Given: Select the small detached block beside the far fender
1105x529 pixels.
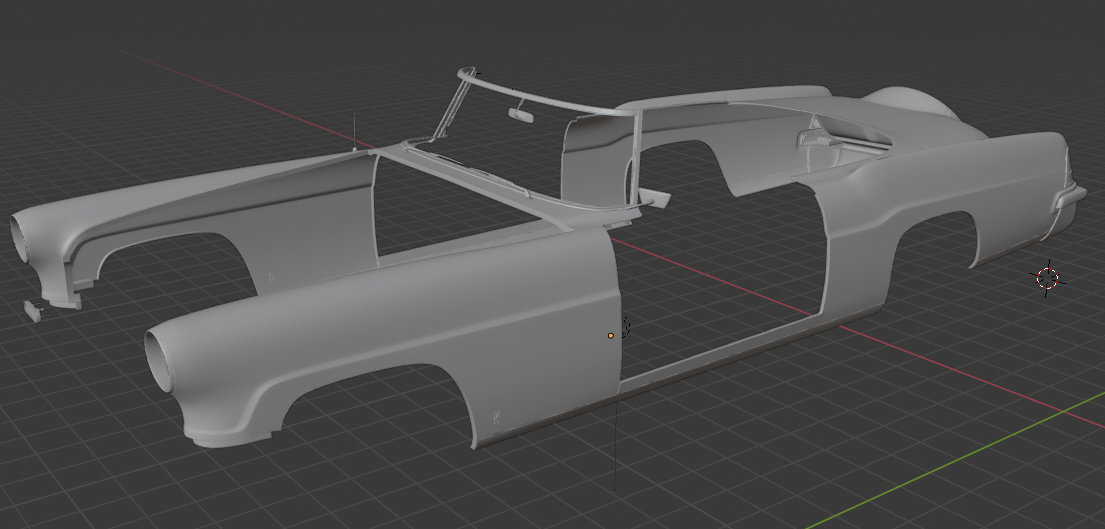Looking at the screenshot, I should [34, 310].
